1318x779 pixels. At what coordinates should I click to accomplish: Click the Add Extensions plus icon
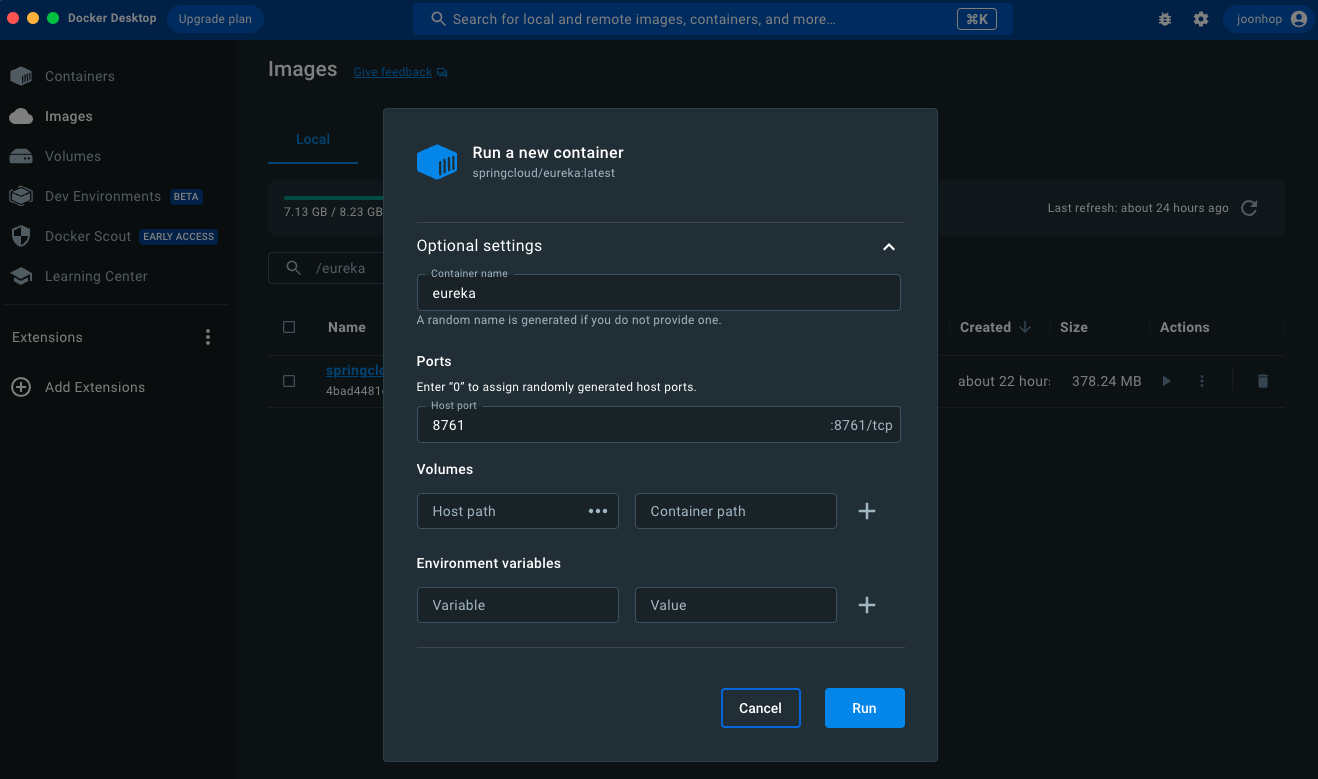[x=21, y=387]
